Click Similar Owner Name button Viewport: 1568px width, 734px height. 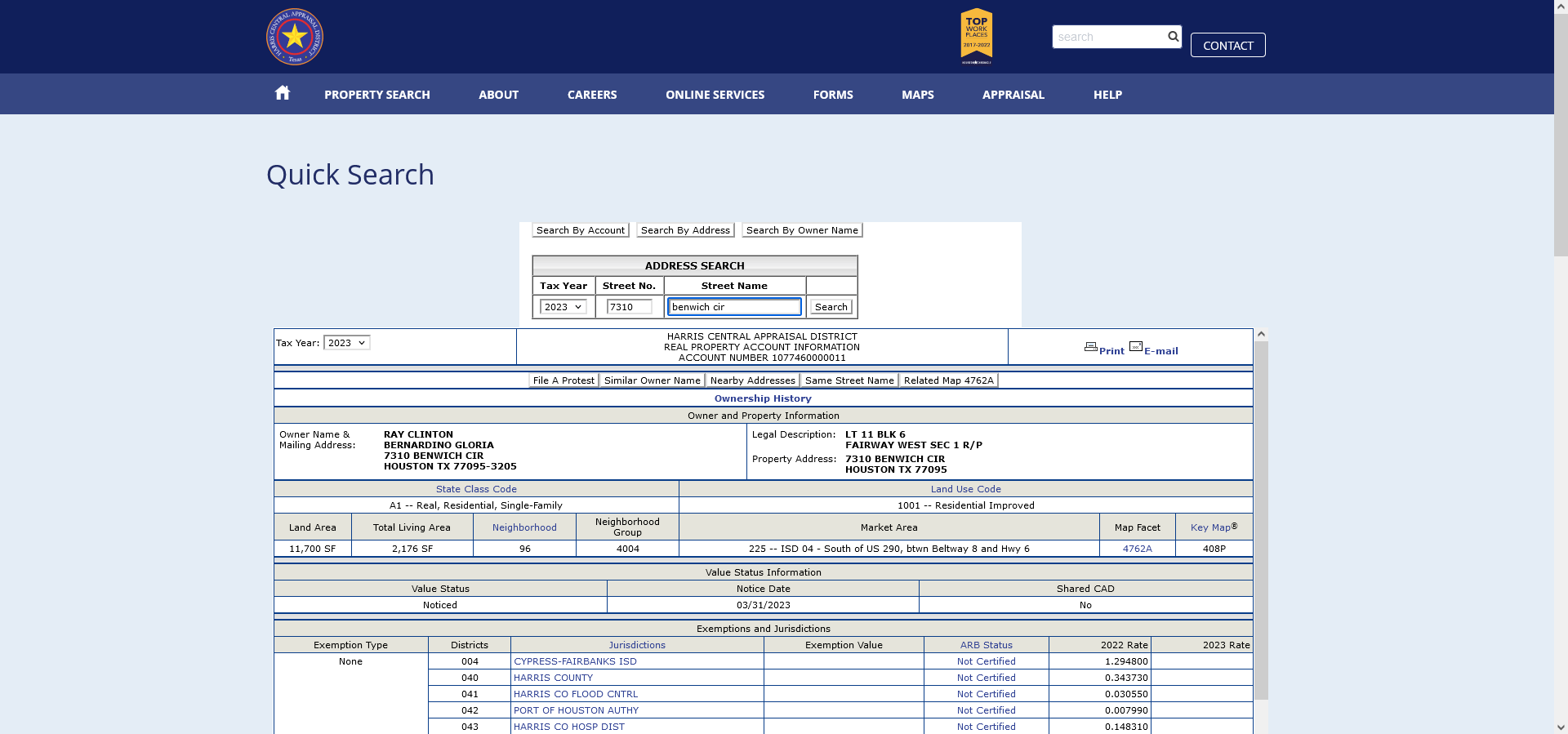point(652,380)
